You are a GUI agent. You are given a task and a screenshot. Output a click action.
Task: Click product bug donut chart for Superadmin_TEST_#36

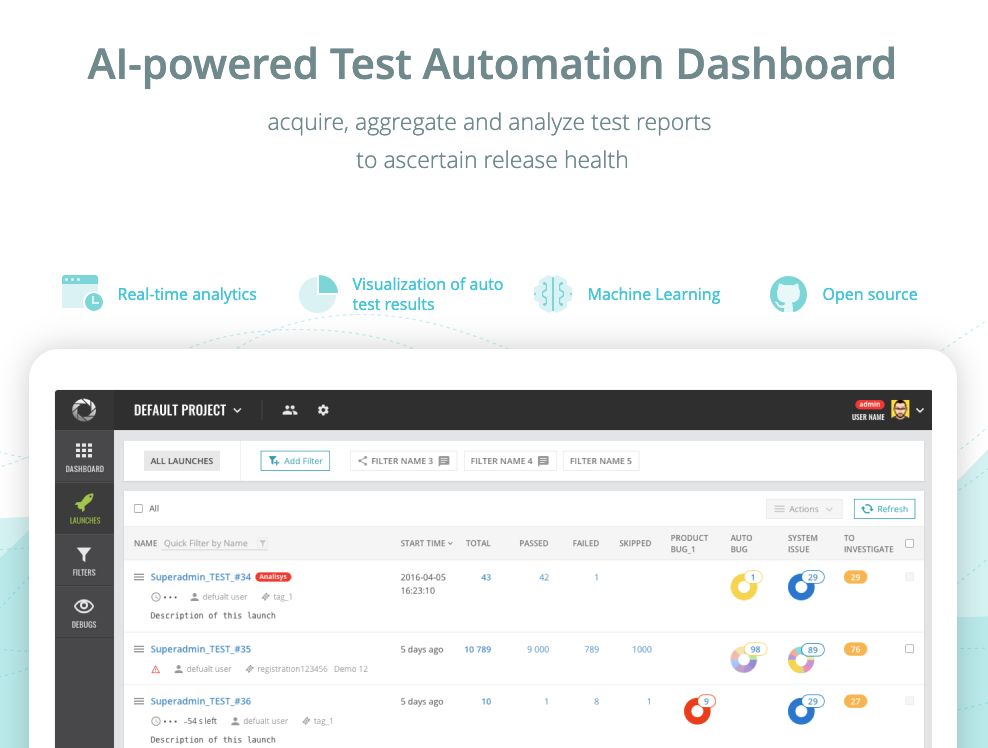(x=698, y=711)
